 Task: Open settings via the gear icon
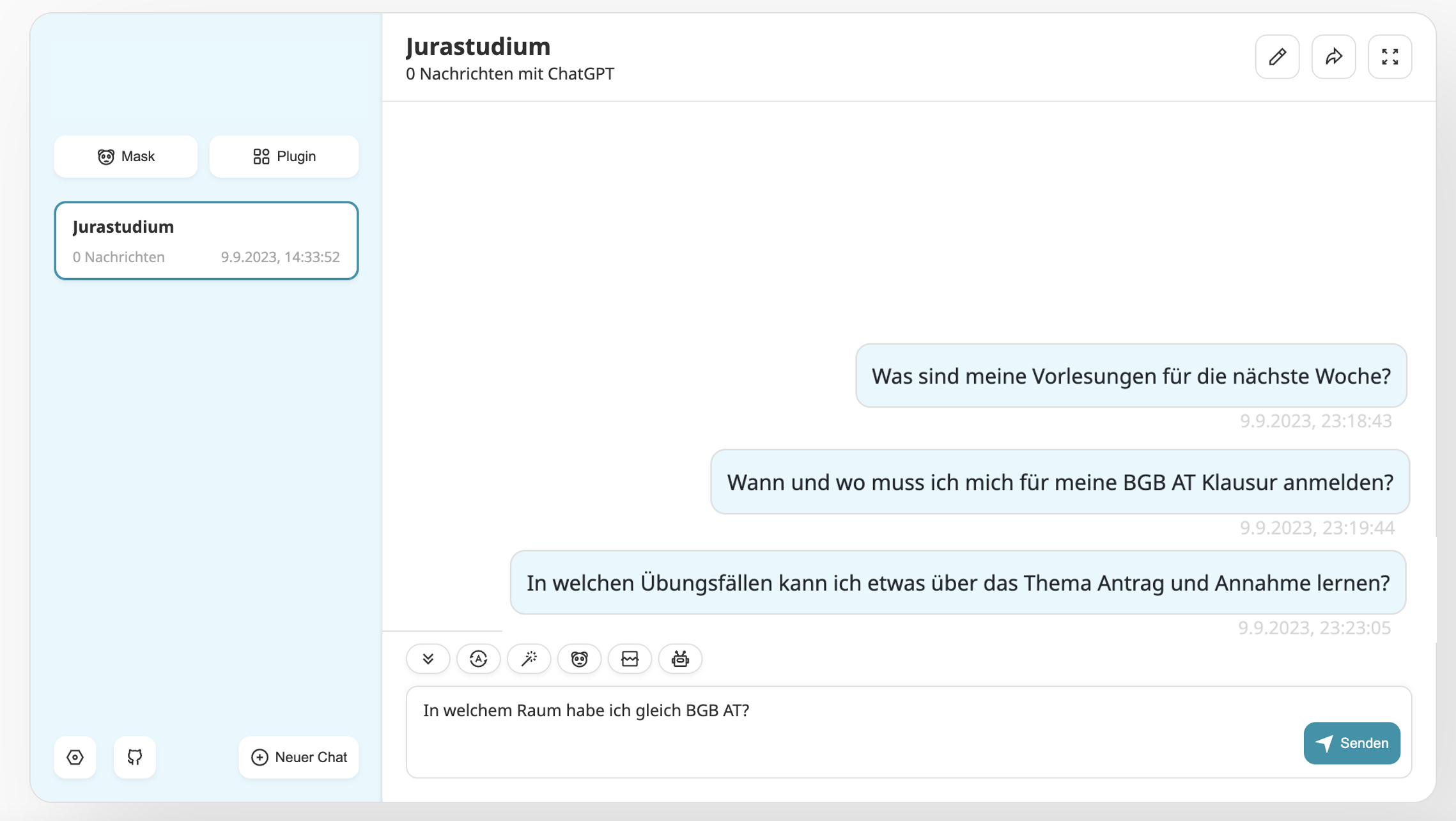point(75,757)
